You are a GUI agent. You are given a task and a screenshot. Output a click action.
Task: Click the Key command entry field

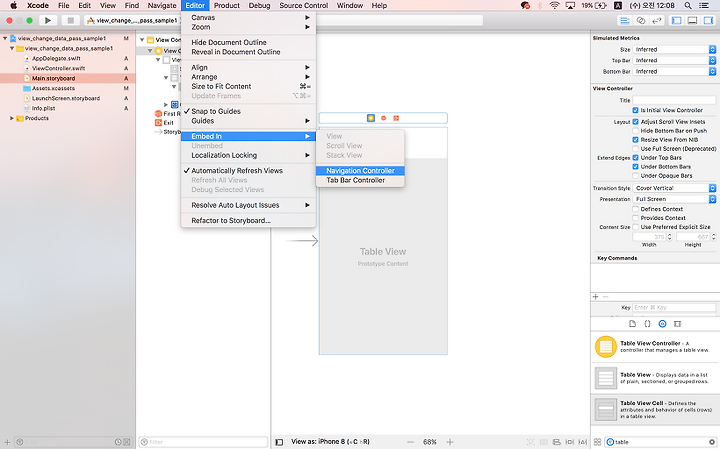pos(674,307)
